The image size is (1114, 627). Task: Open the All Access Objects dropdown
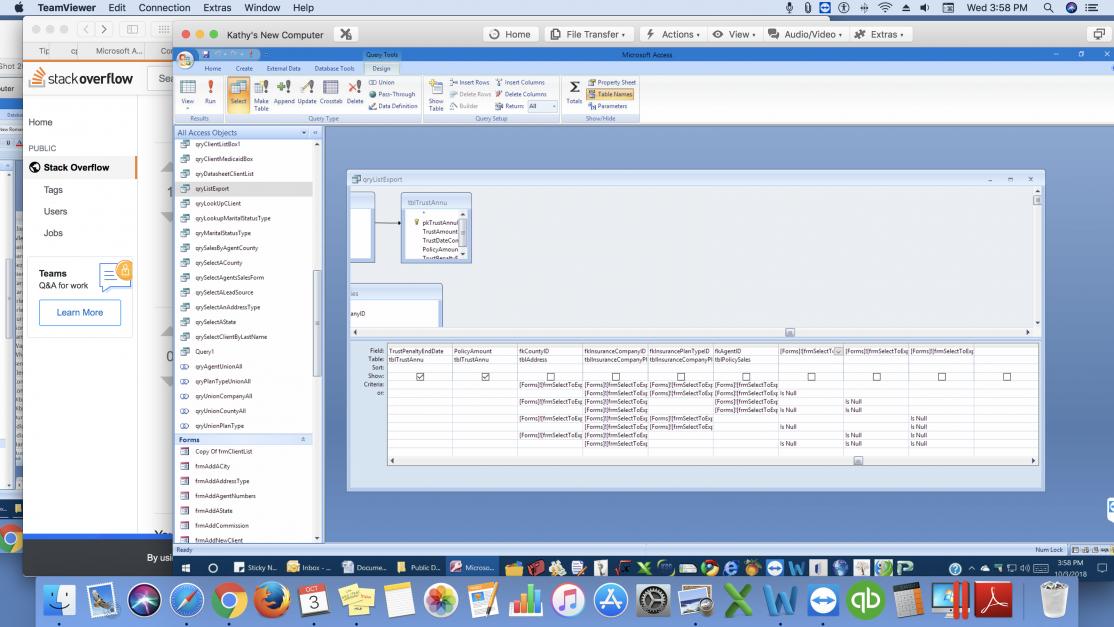pos(304,133)
